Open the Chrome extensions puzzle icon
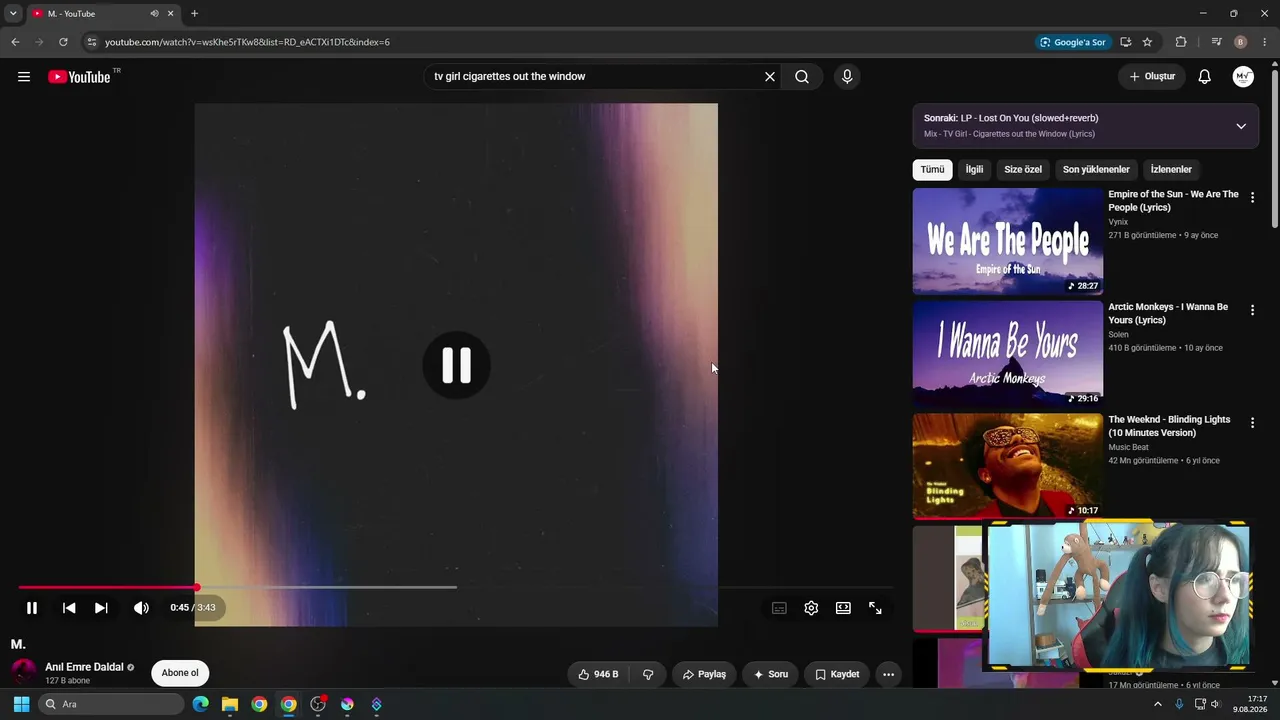 click(1181, 42)
